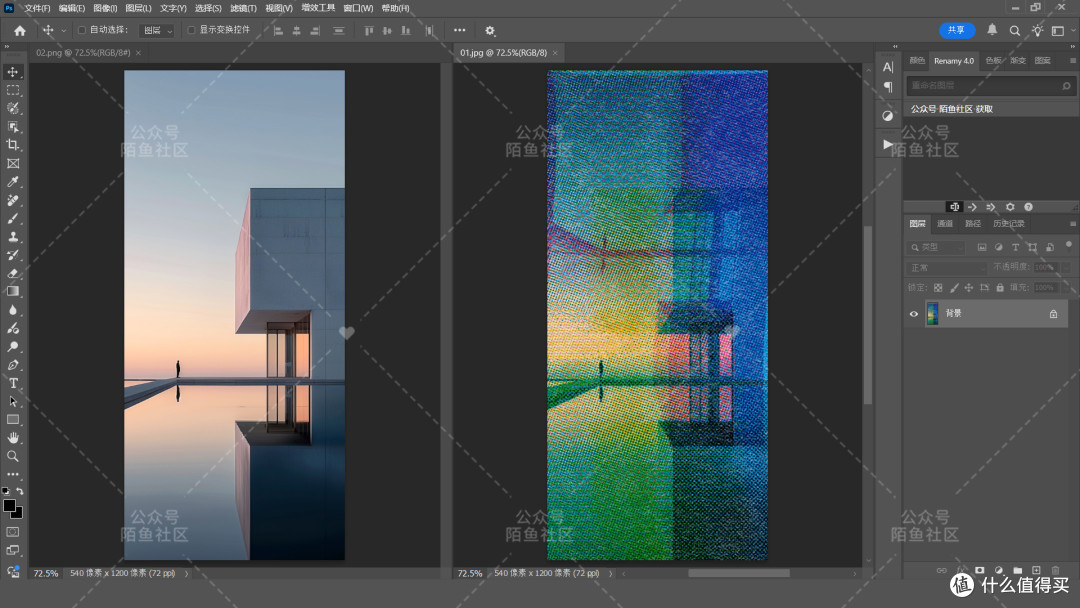Open the Adjustments panel icon
This screenshot has height=608, width=1080.
point(888,116)
